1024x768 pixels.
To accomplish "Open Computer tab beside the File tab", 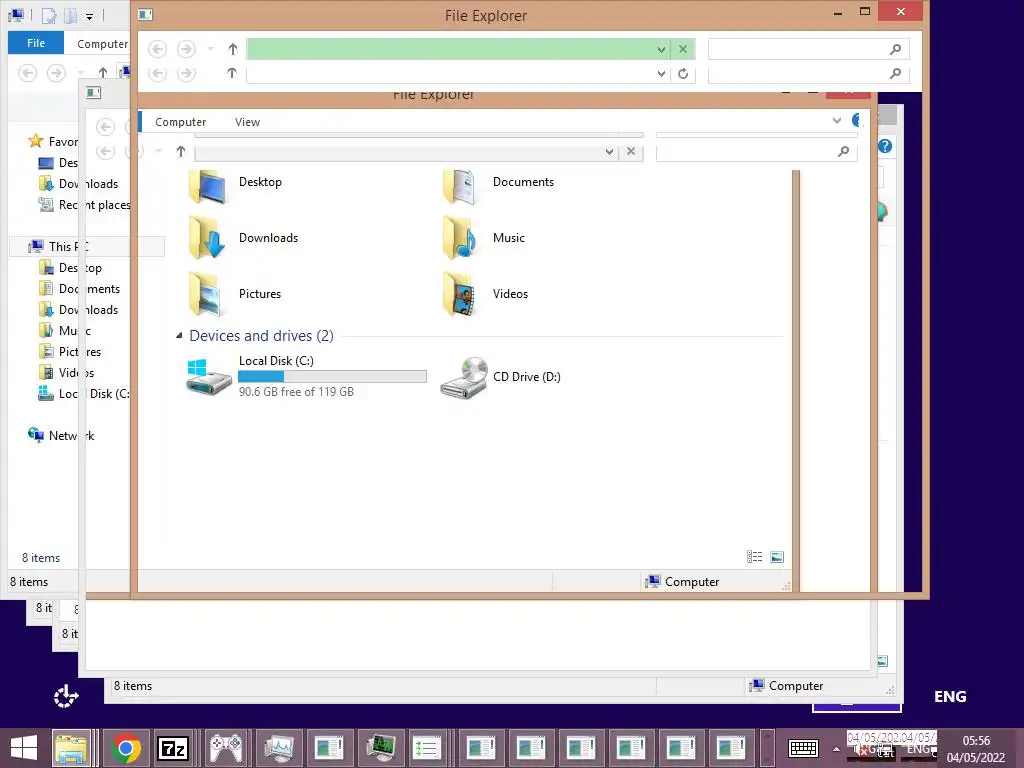I will pyautogui.click(x=102, y=44).
